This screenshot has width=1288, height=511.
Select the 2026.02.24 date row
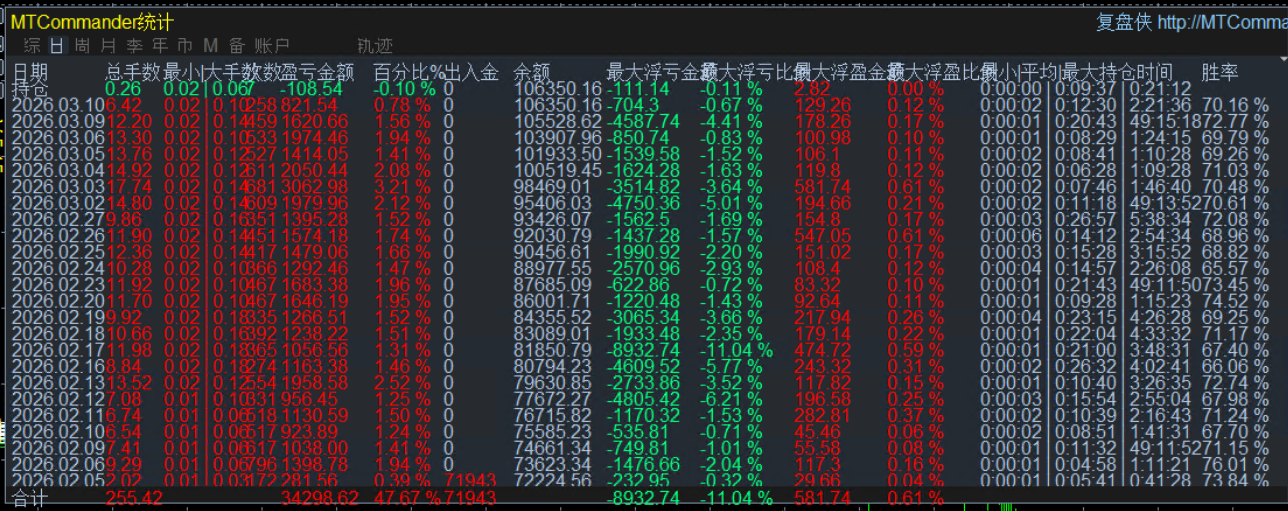[x=58, y=268]
